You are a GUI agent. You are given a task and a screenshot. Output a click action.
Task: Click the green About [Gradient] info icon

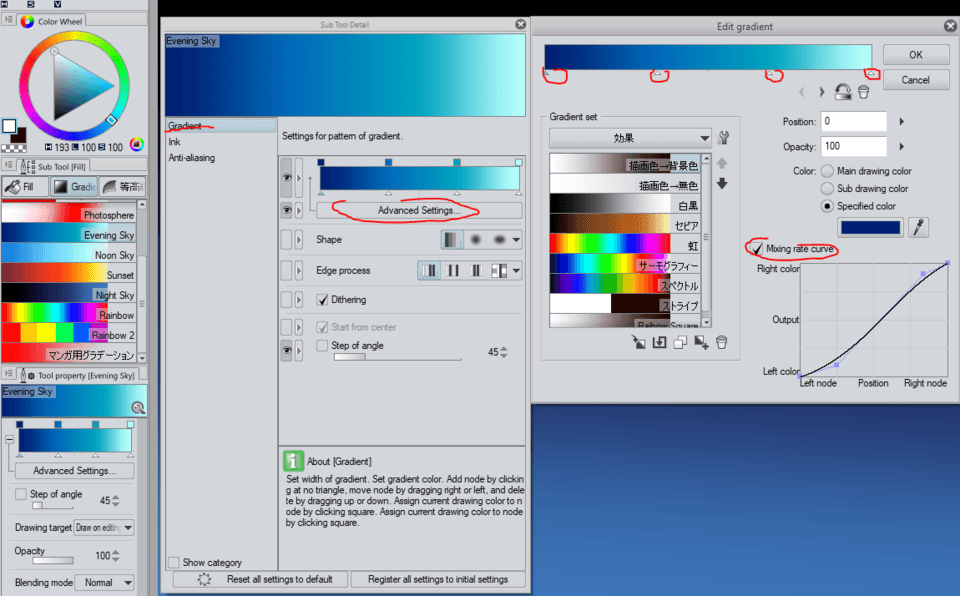click(293, 461)
